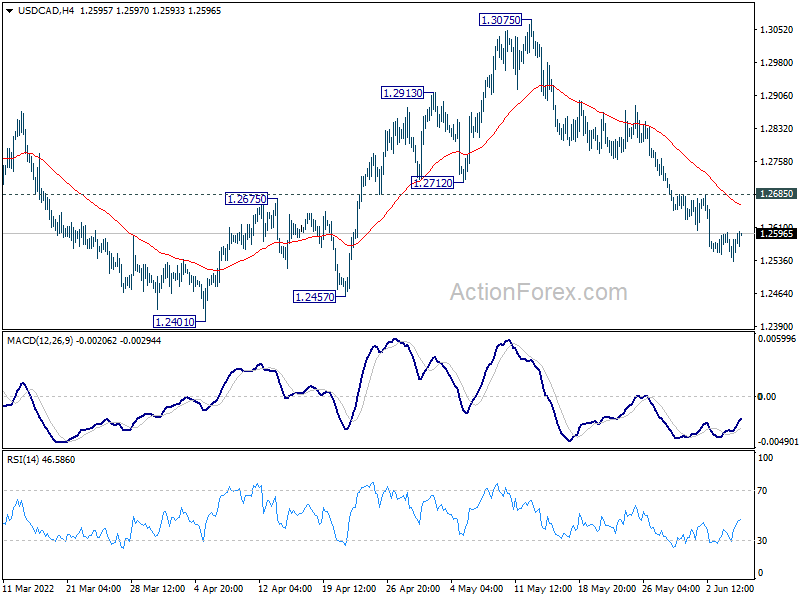
Task: Click the 1.25360 price axis value
Action: coord(777,261)
